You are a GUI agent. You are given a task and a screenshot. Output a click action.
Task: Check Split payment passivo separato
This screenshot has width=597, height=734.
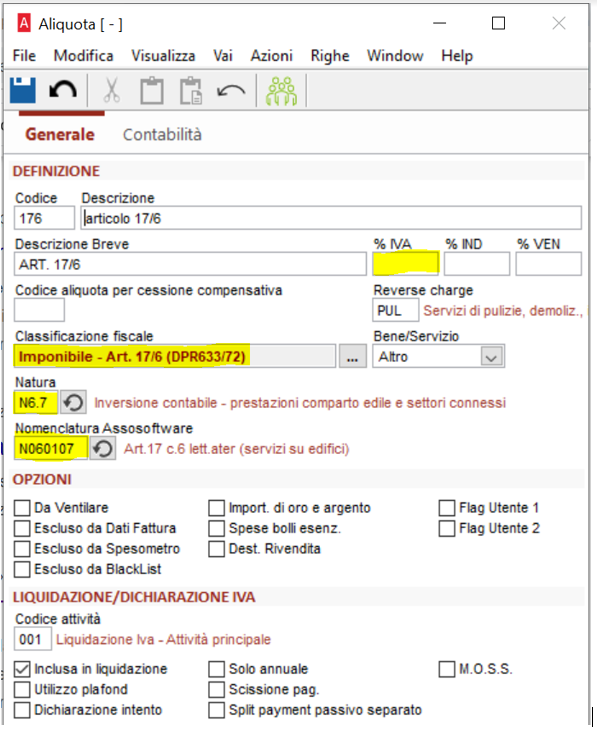(x=216, y=710)
